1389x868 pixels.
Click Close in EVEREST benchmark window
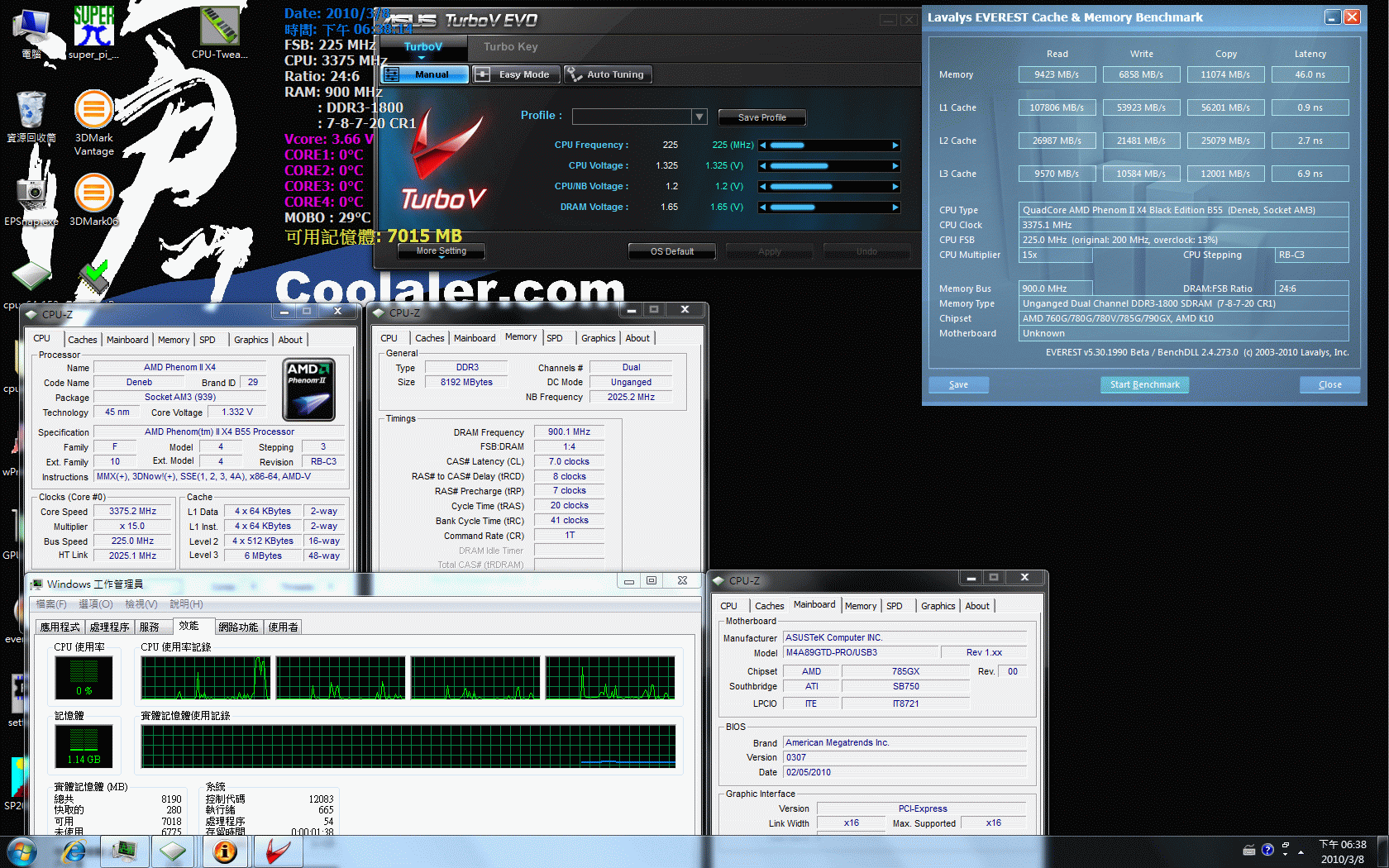click(1329, 384)
